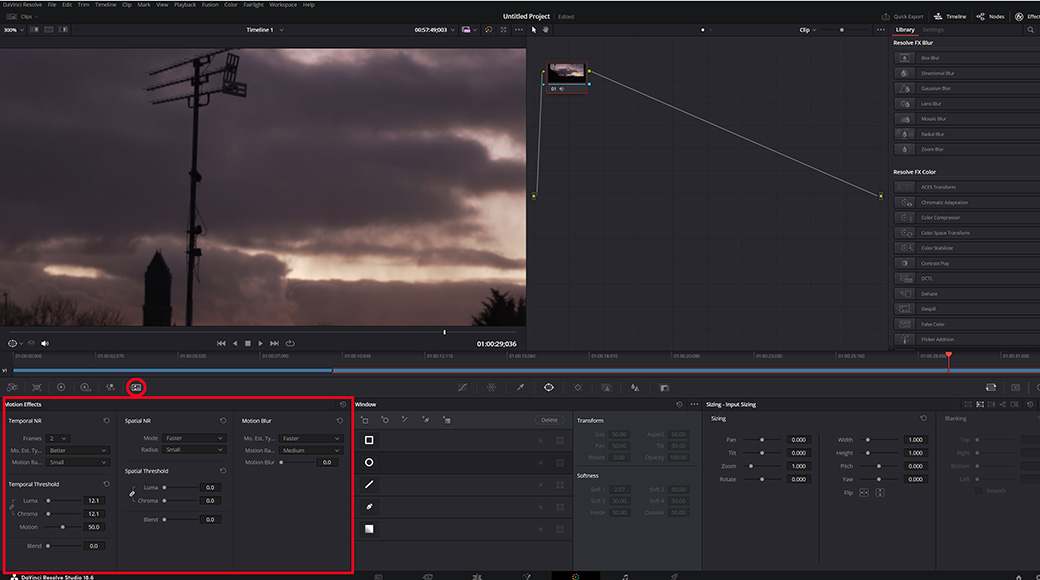The image size is (1040, 580).
Task: Open the Key palette icon
Action: [x=664, y=388]
